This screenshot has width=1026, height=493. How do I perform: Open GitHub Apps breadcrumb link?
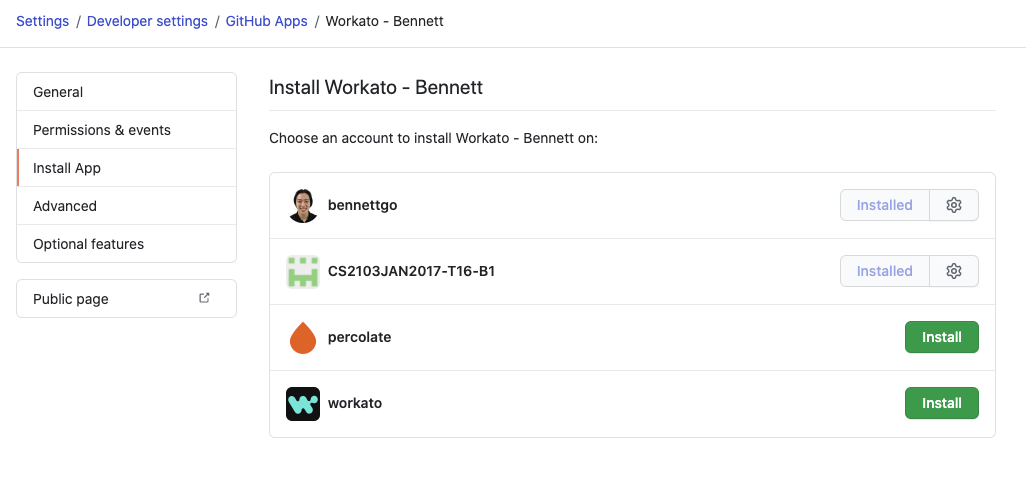pyautogui.click(x=265, y=21)
